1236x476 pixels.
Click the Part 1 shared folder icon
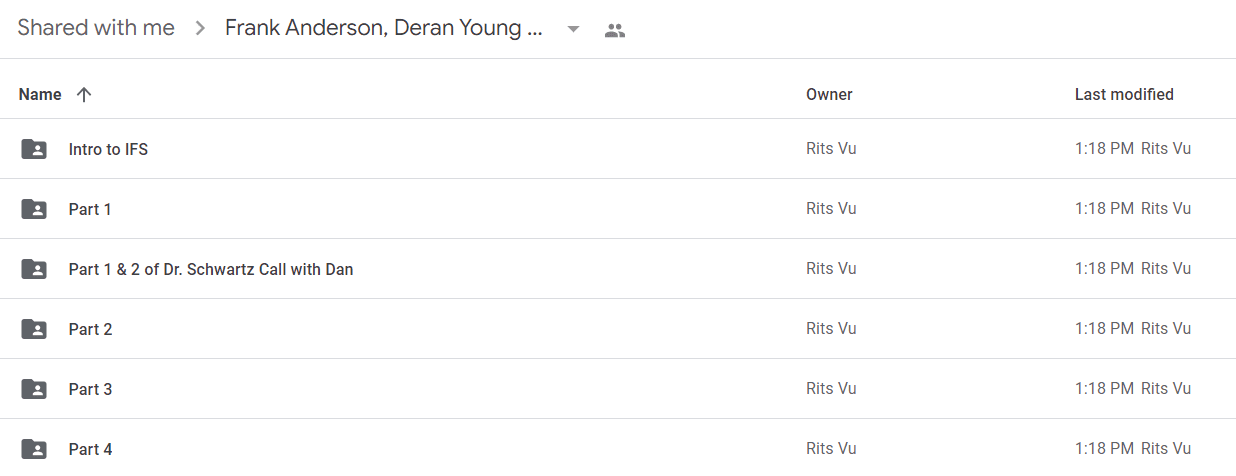click(34, 209)
